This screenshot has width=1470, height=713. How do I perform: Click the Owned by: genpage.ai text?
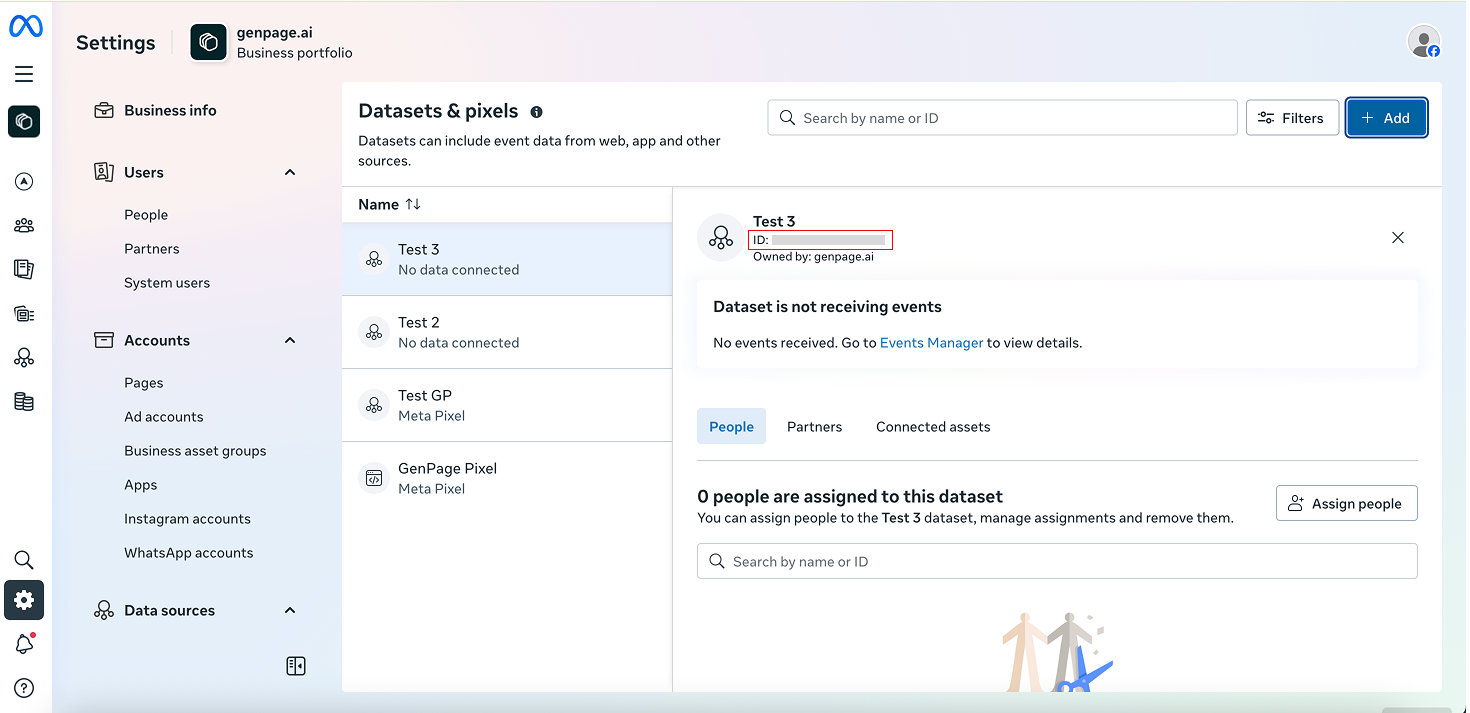813,256
